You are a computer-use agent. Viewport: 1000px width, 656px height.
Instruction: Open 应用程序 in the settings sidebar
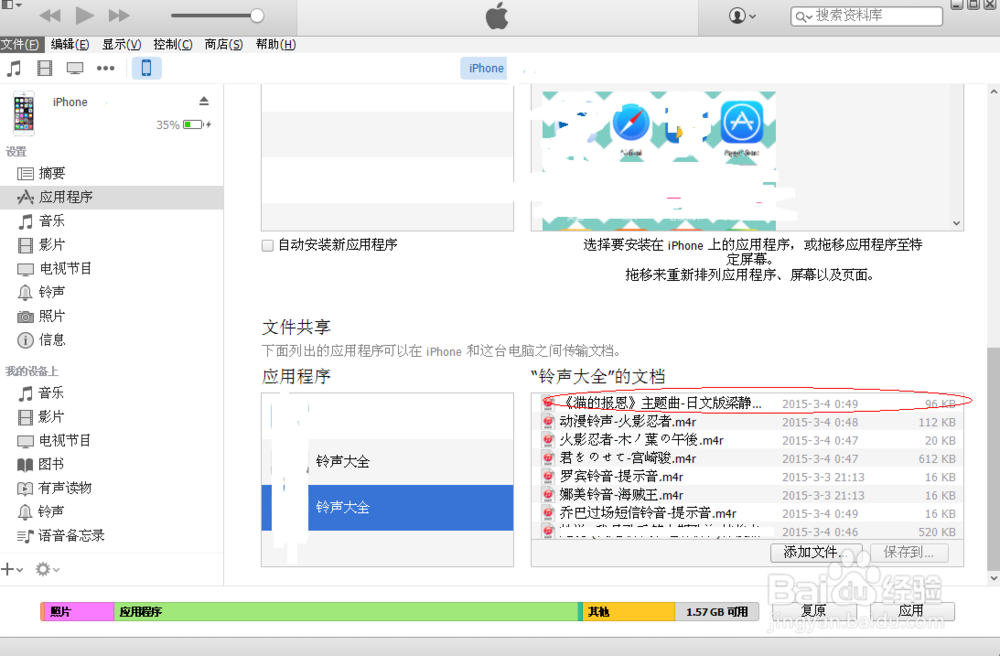pos(112,197)
